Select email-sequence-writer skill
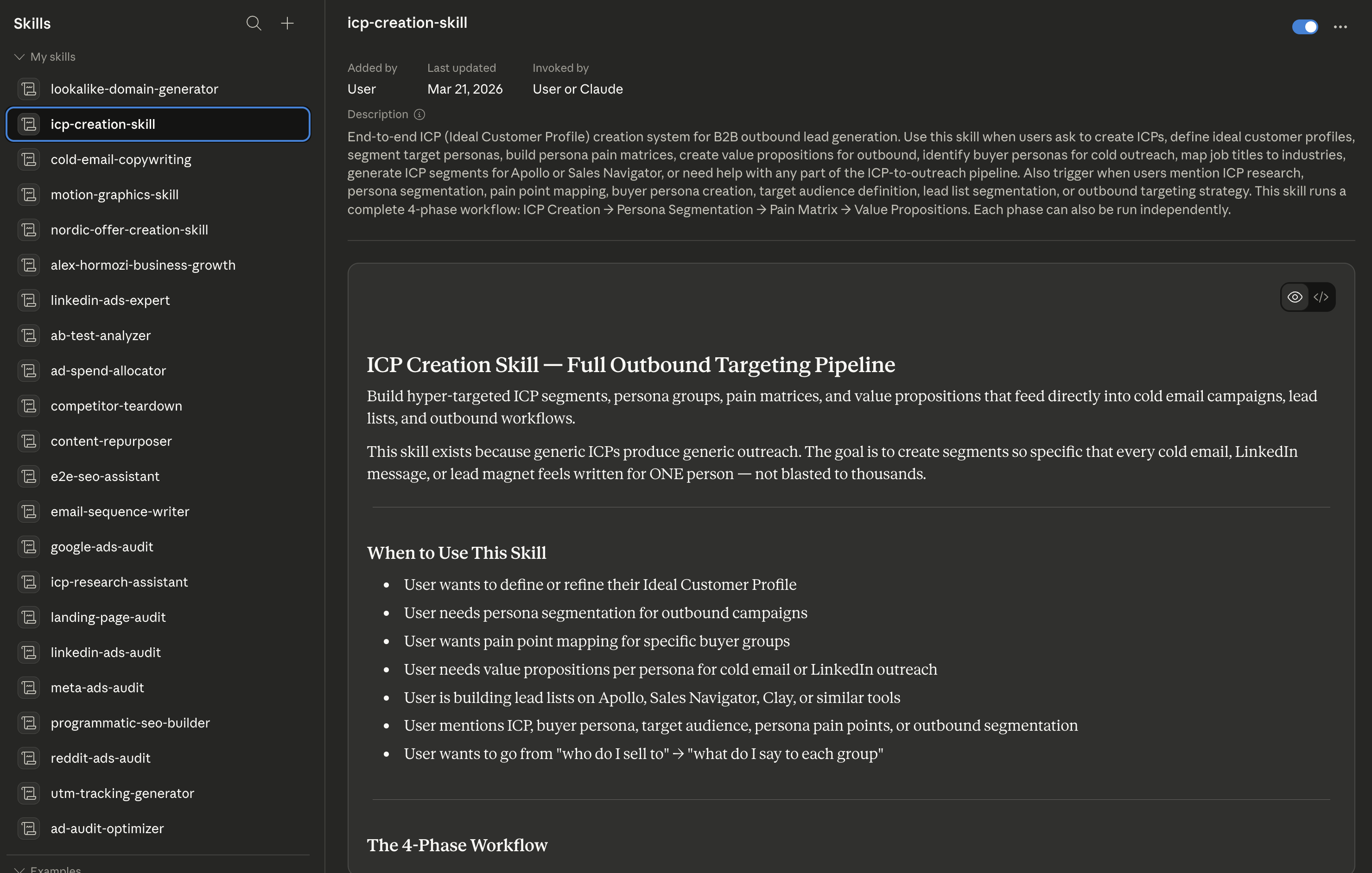The width and height of the screenshot is (1372, 873). (x=158, y=512)
